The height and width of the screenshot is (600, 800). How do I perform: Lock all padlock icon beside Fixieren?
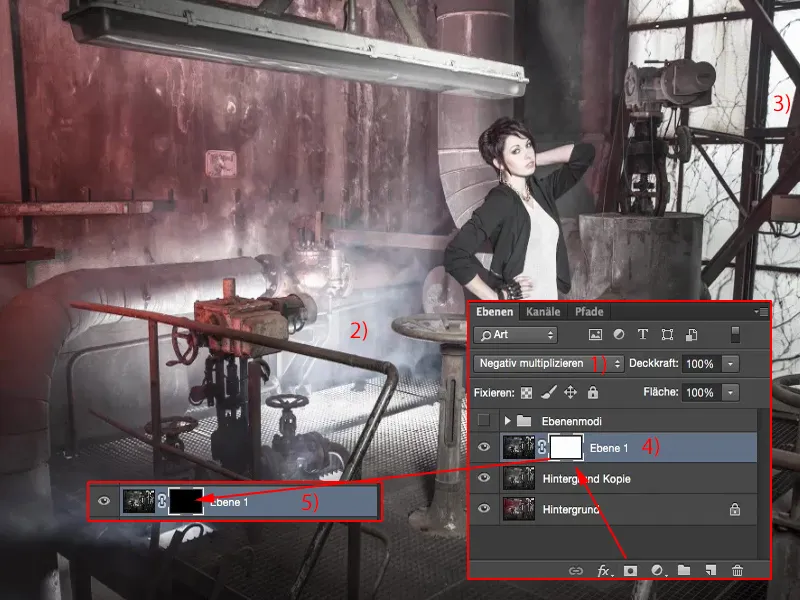pos(592,392)
